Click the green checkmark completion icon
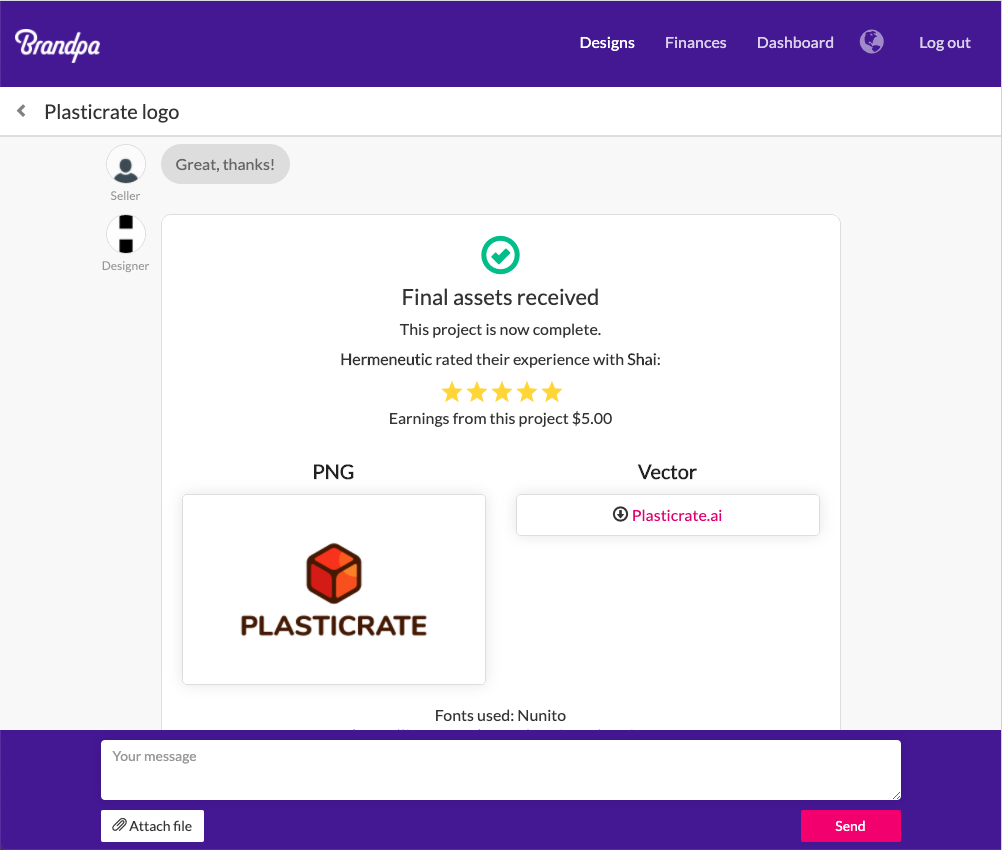1002x850 pixels. click(500, 255)
